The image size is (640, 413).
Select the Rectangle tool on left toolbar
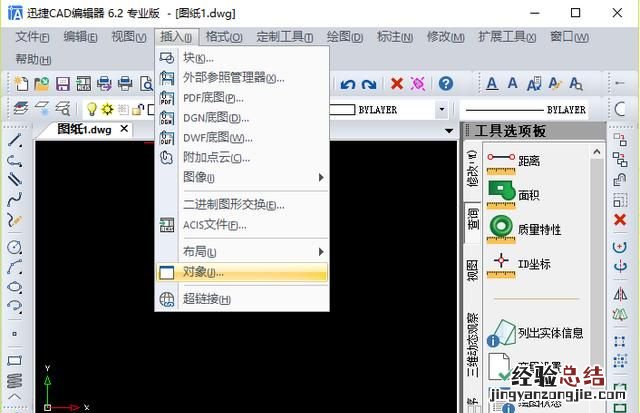point(15,361)
